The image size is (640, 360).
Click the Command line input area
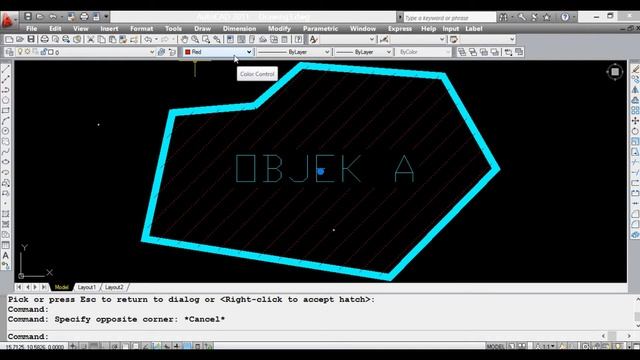(x=304, y=337)
